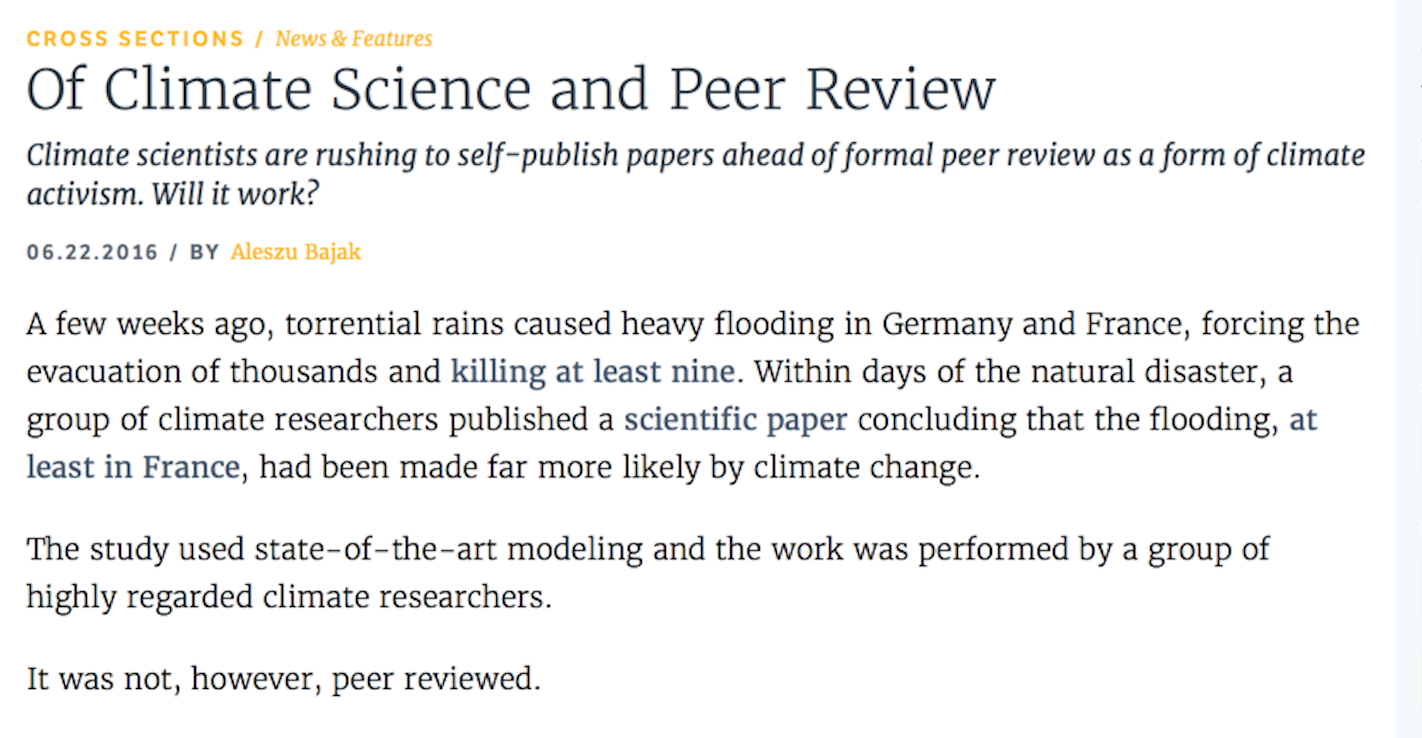
Task: Follow the 'killing at least nine' link
Action: [x=592, y=372]
